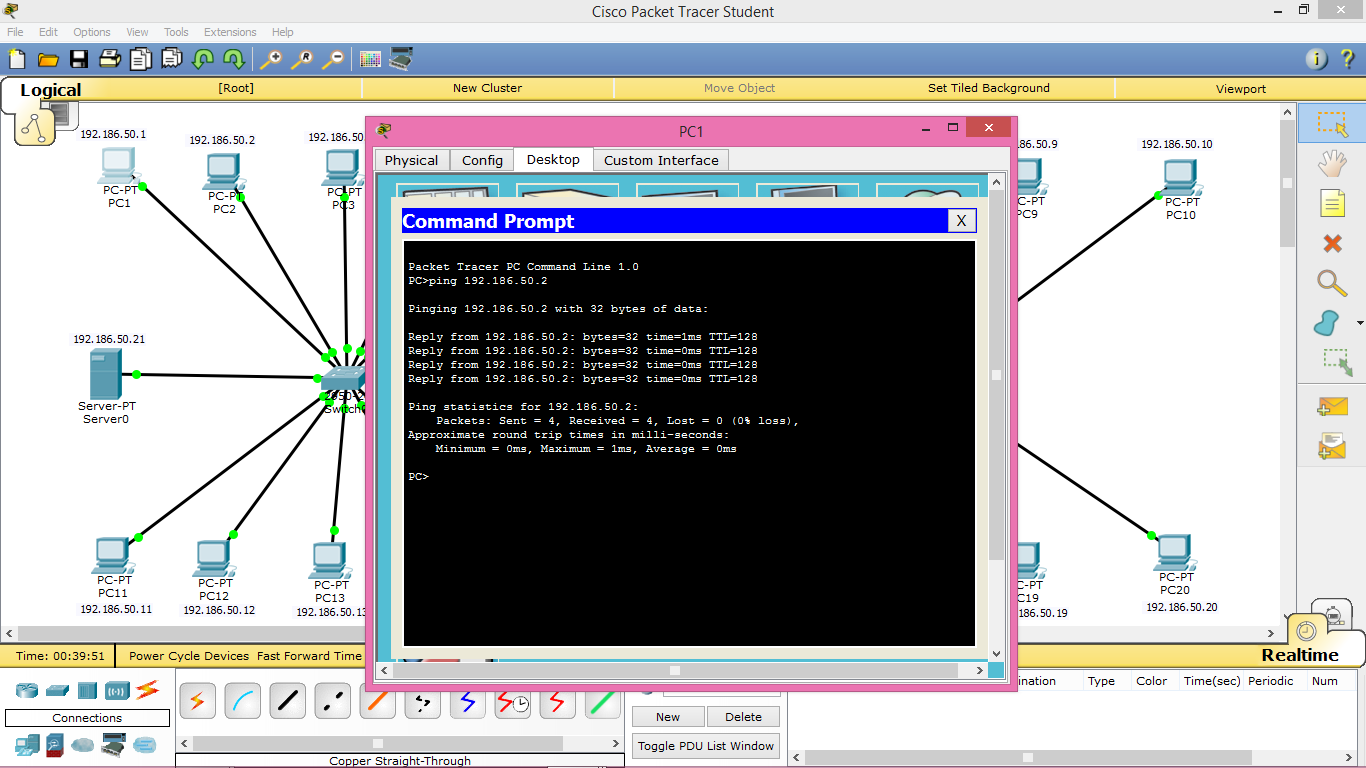
Task: Select the Copper Straight-Through cable
Action: [288, 700]
